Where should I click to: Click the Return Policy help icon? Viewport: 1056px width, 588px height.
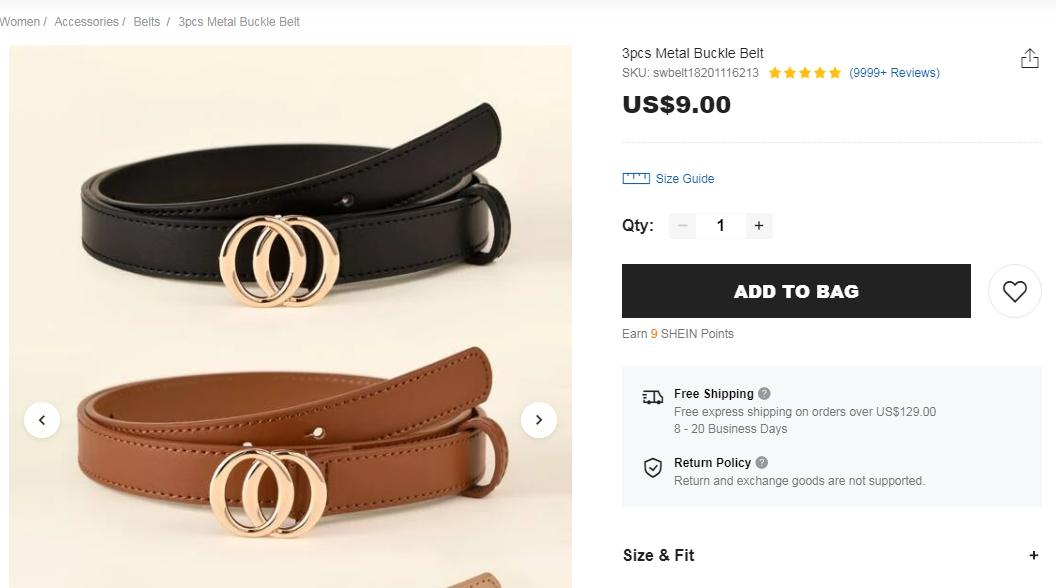pyautogui.click(x=762, y=463)
